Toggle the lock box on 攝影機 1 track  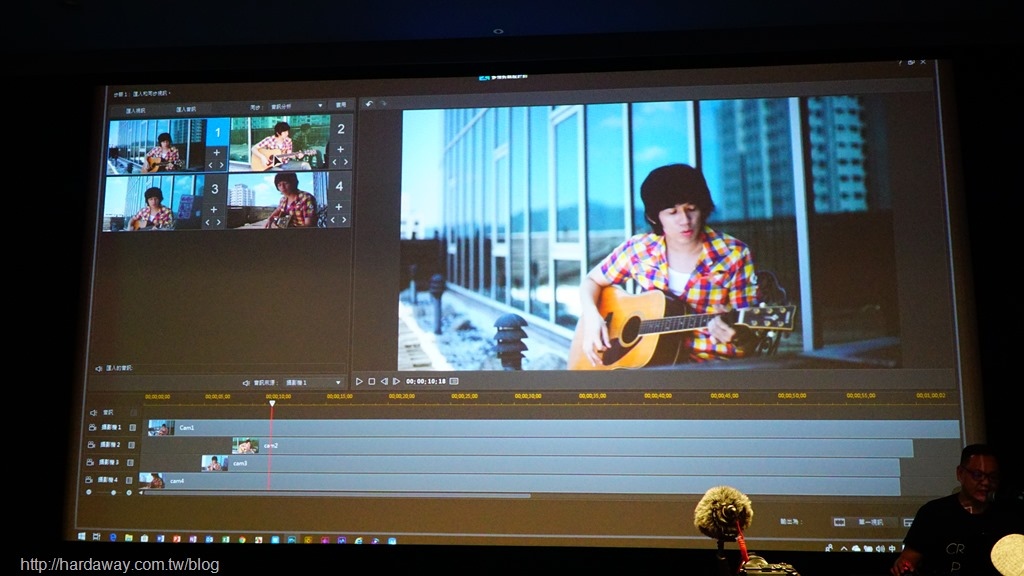pyautogui.click(x=133, y=428)
